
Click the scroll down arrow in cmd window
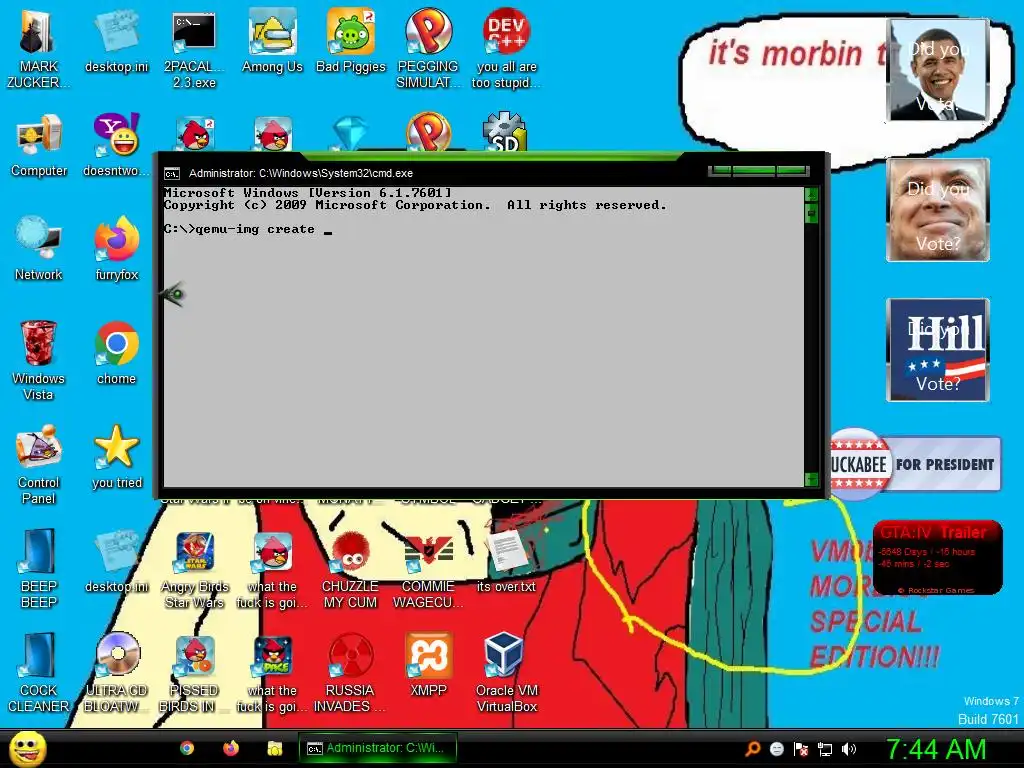click(811, 479)
